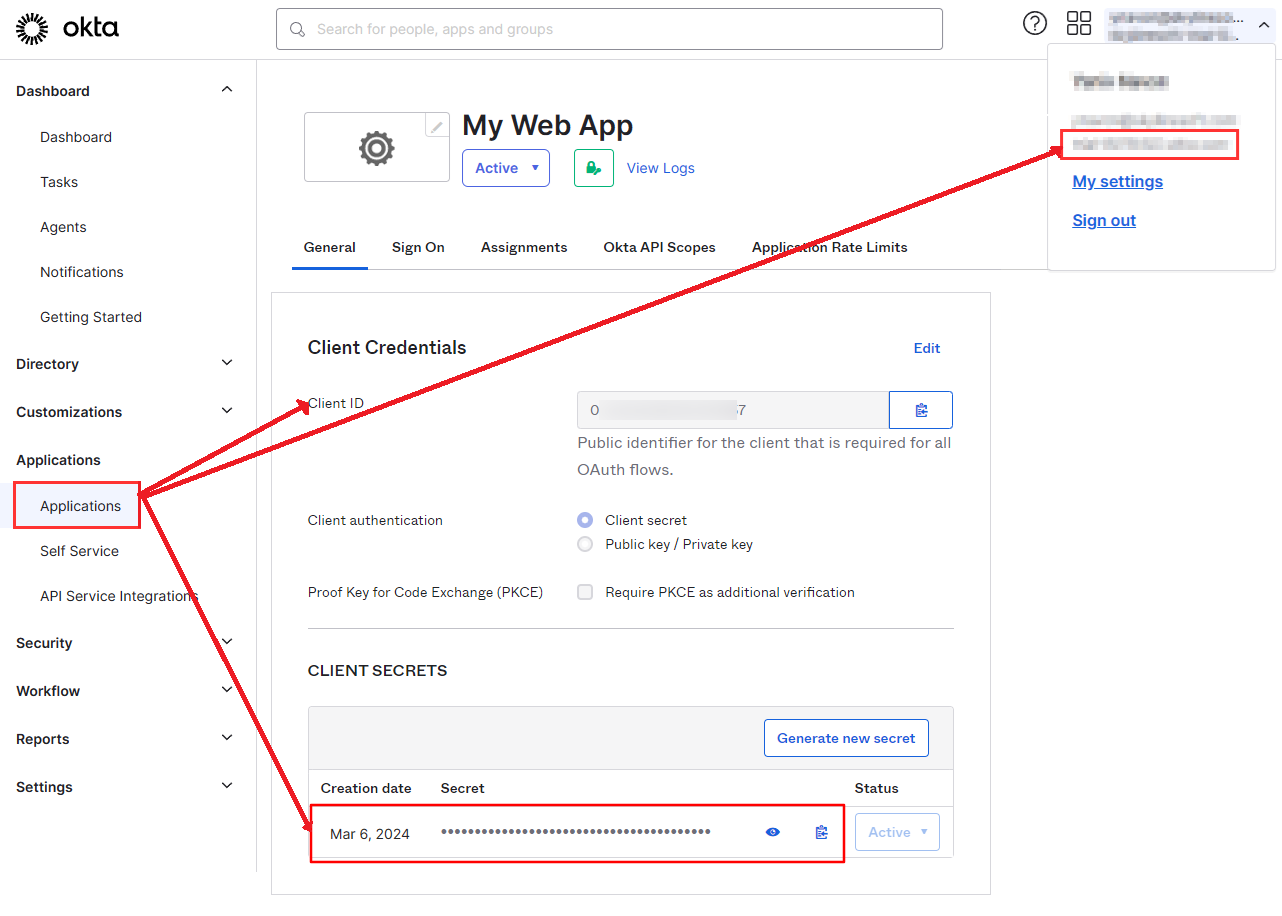Open the secret's Active status dropdown
This screenshot has width=1282, height=916.
897,832
